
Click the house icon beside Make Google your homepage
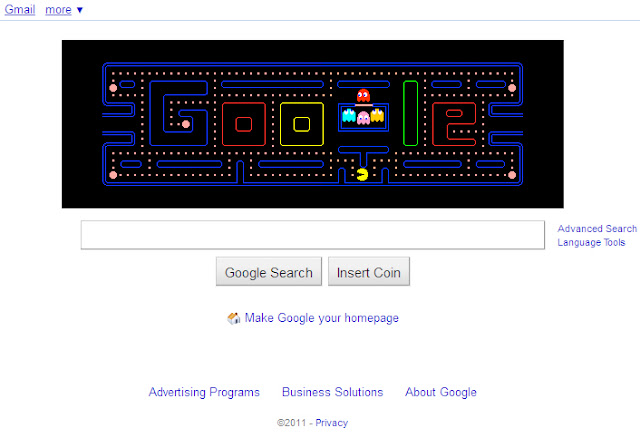coord(233,318)
